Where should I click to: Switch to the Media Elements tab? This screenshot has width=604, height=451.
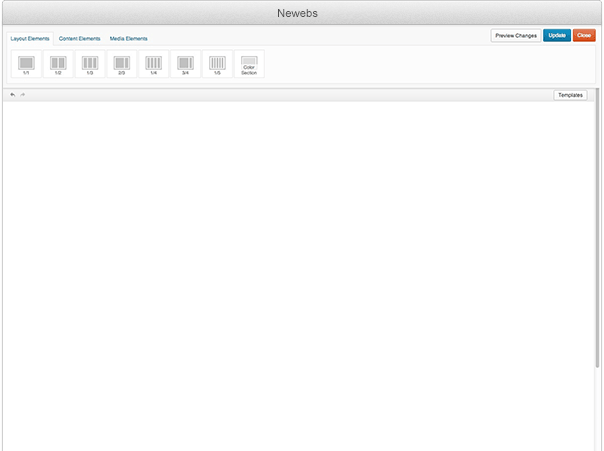point(129,38)
